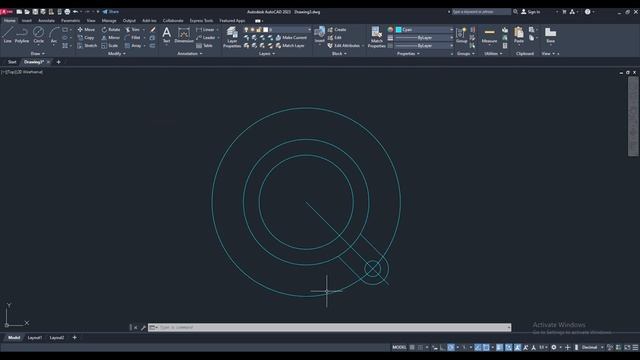Screen dimensions: 640x360
Task: Click in the command line input
Action: click(330, 327)
